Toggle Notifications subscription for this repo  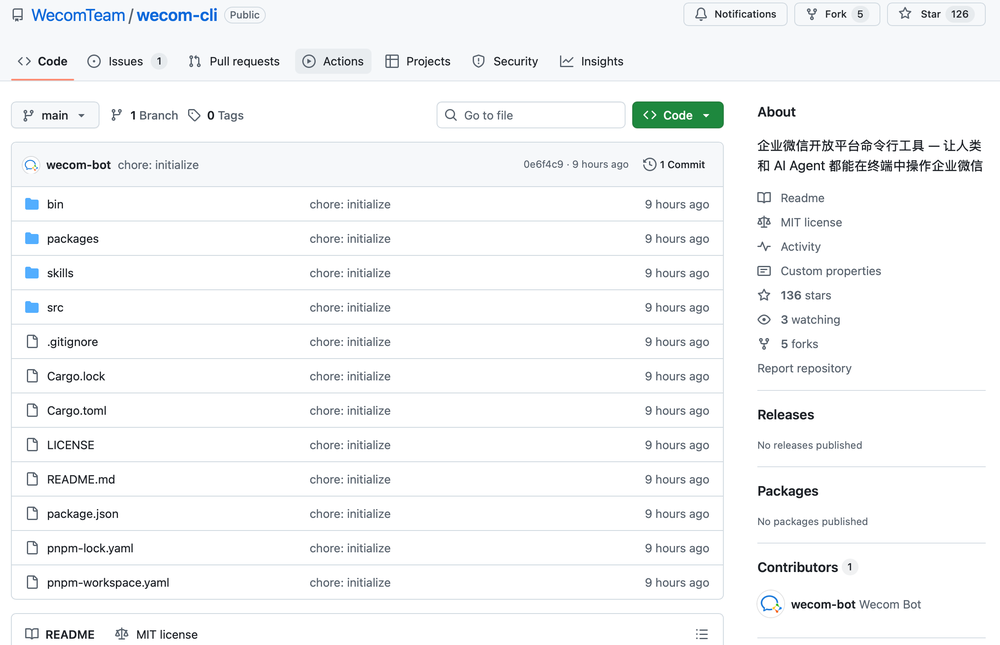click(735, 14)
